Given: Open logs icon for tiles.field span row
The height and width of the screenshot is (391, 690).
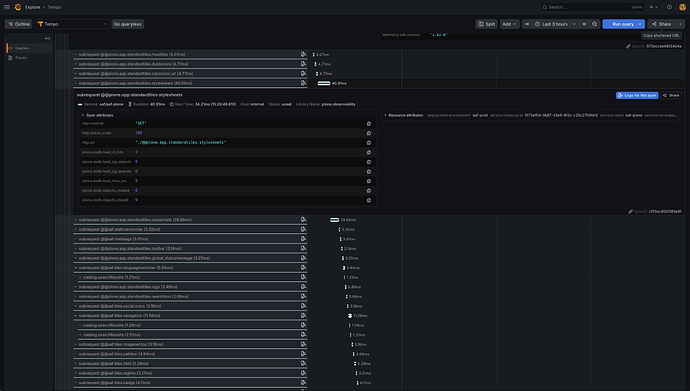Looking at the screenshot, I should coord(303,363).
